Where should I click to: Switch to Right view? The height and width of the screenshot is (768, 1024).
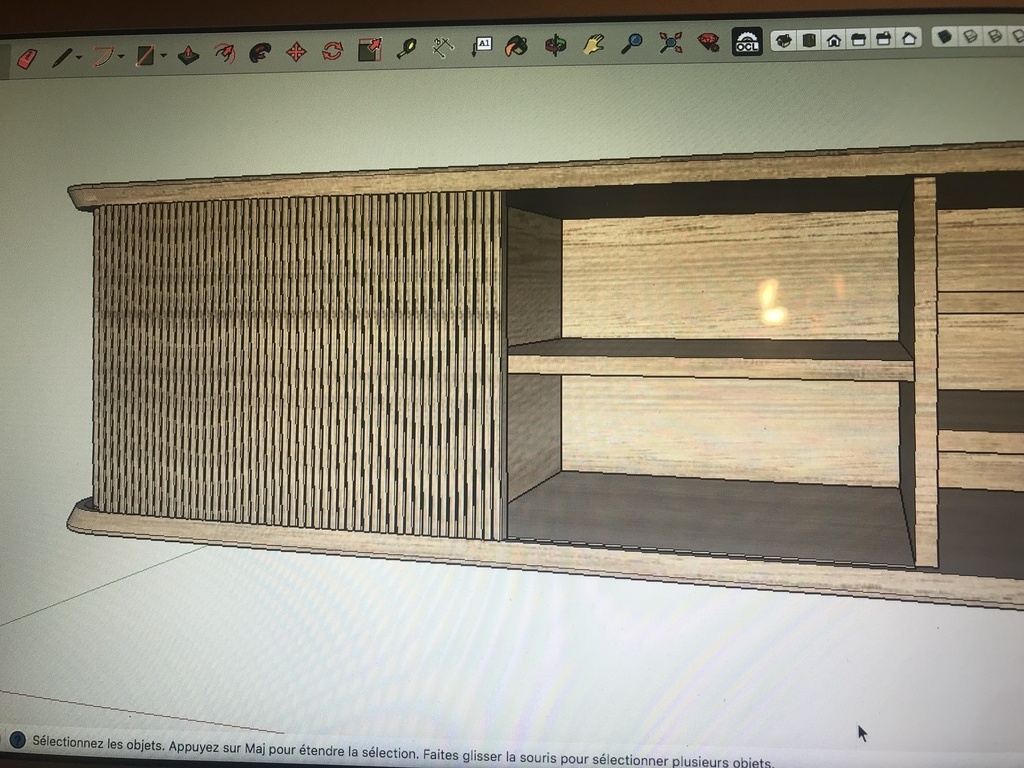click(859, 39)
